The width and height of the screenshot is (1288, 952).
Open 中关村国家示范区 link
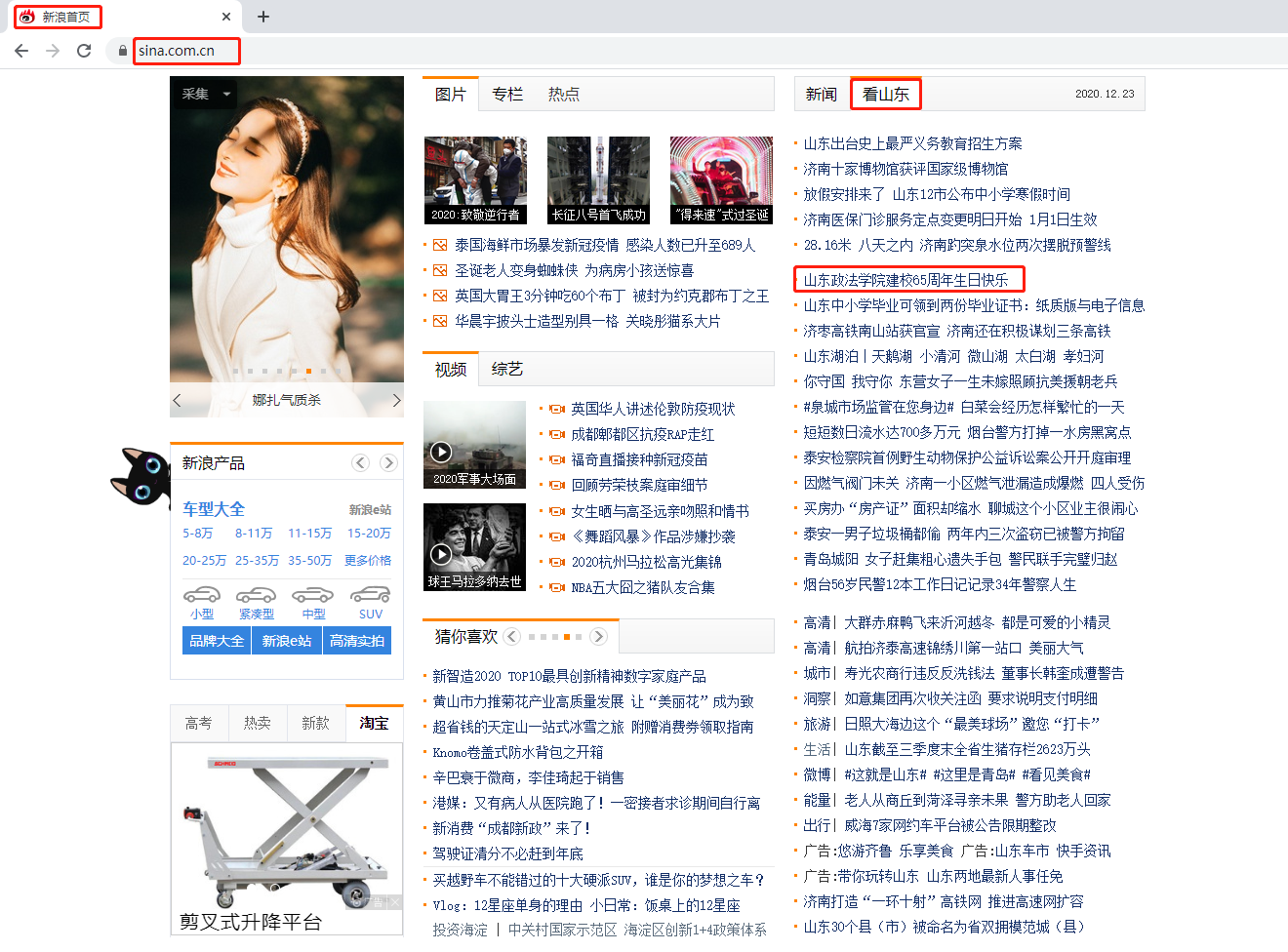click(563, 930)
